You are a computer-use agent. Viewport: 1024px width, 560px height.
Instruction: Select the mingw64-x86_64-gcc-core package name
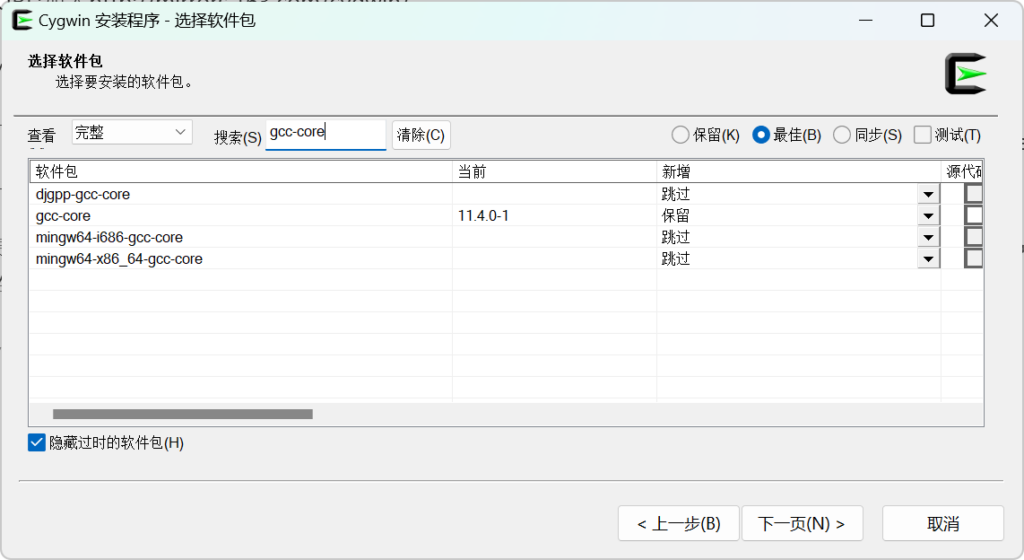pyautogui.click(x=119, y=259)
